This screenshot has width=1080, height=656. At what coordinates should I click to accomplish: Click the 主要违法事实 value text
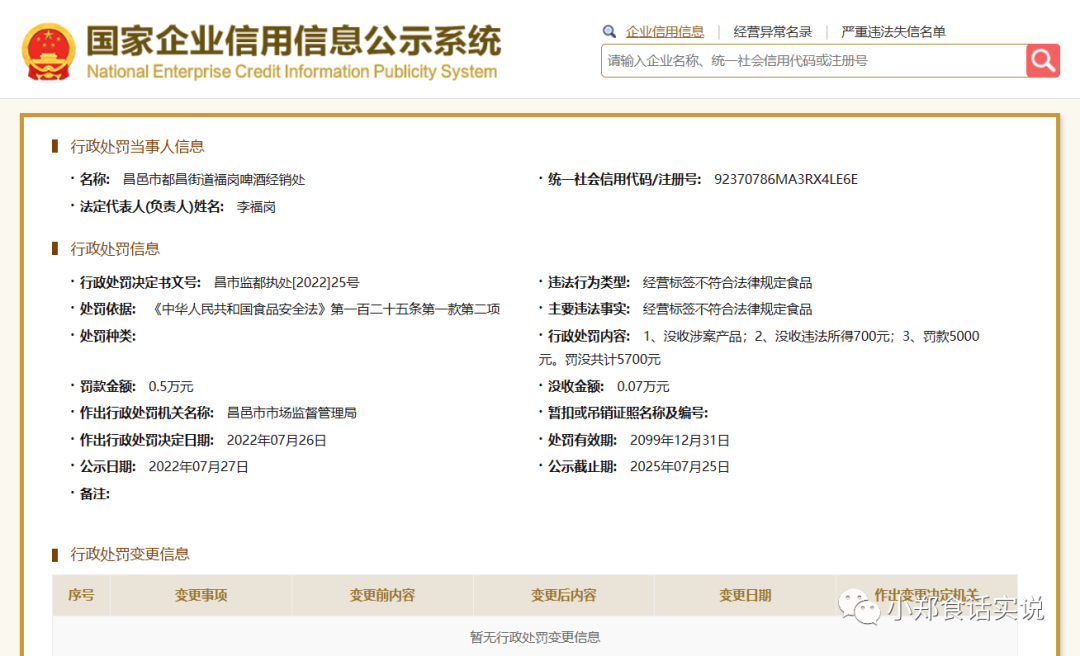pyautogui.click(x=727, y=309)
